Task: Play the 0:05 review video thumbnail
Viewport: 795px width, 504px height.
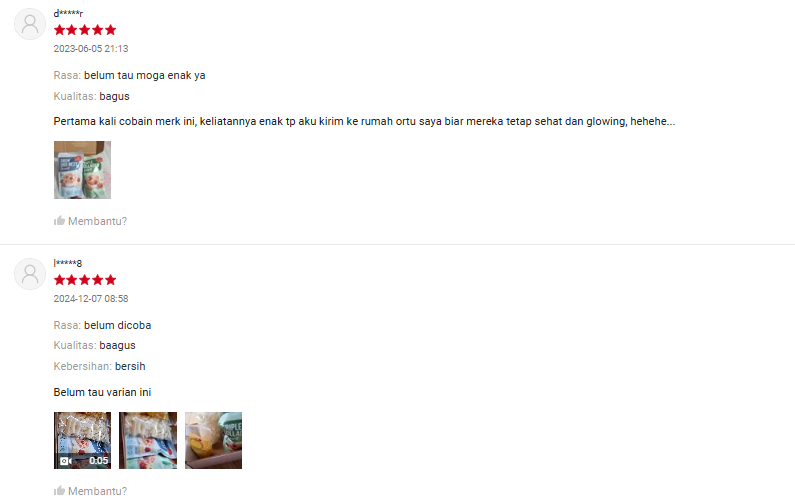Action: [x=82, y=440]
